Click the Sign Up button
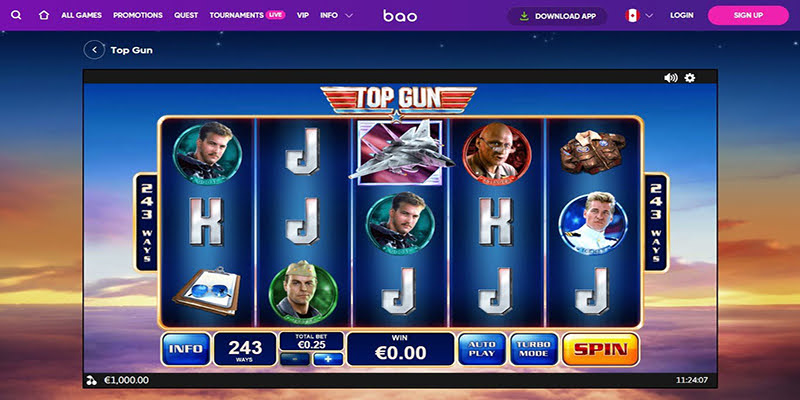Image resolution: width=800 pixels, height=400 pixels. [x=748, y=15]
